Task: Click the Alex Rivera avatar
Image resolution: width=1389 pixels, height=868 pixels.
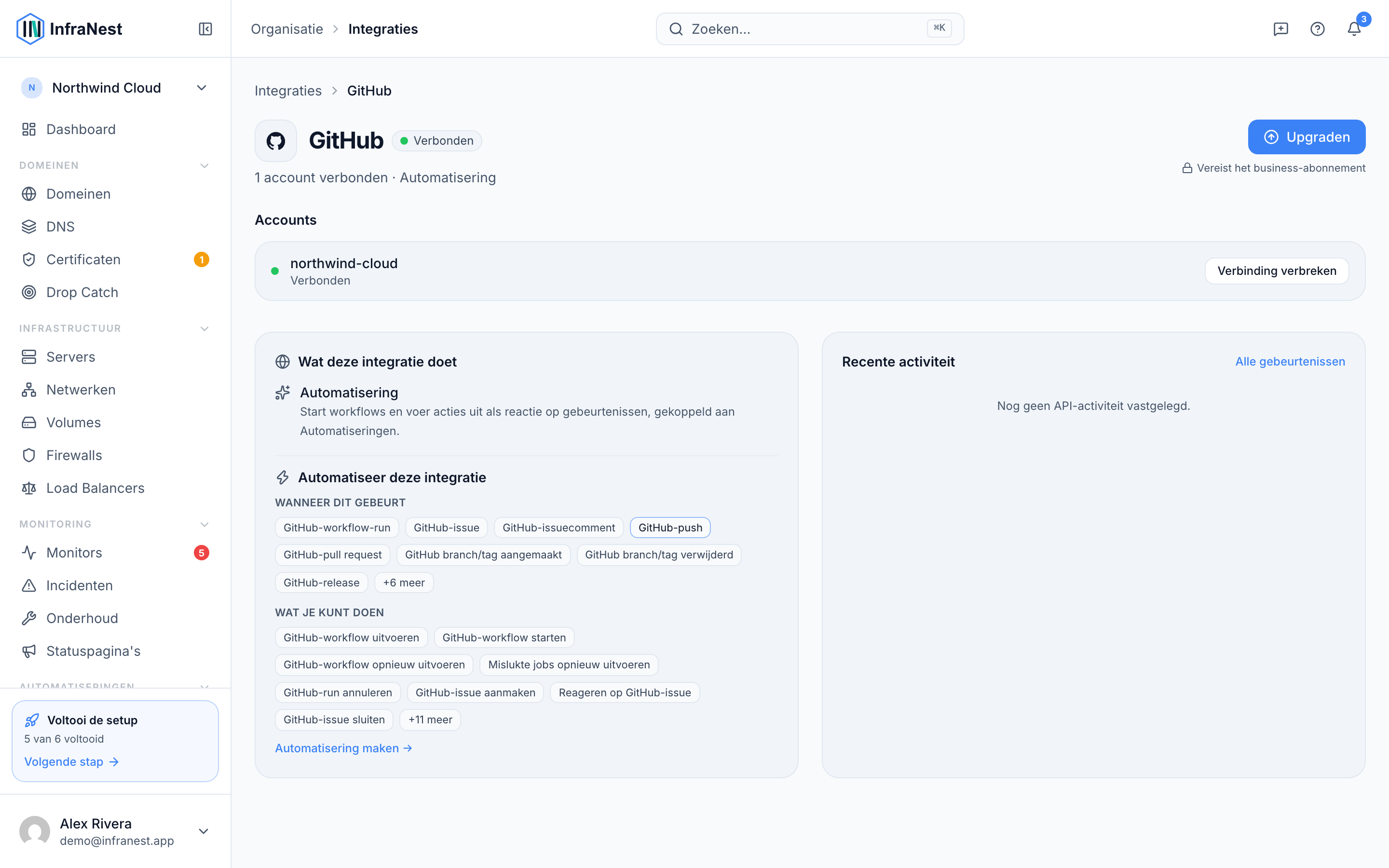Action: [x=34, y=831]
